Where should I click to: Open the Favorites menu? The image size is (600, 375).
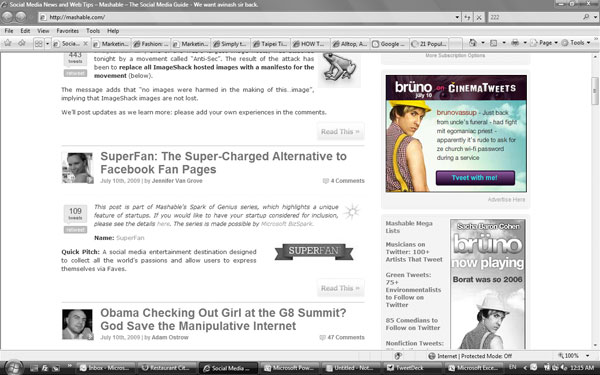pyautogui.click(x=67, y=31)
